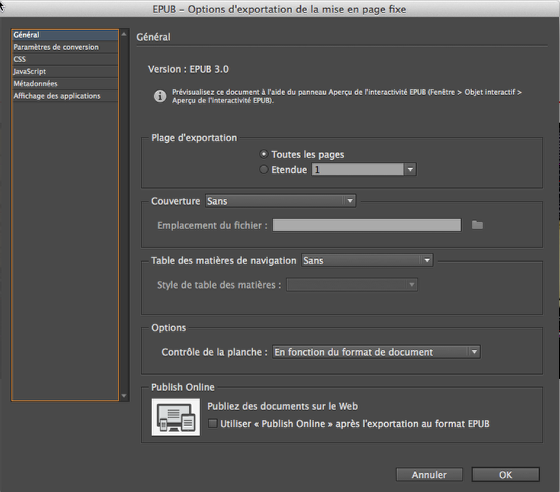Click the sidebar scroll down arrow
The image size is (560, 492).
pos(124,396)
